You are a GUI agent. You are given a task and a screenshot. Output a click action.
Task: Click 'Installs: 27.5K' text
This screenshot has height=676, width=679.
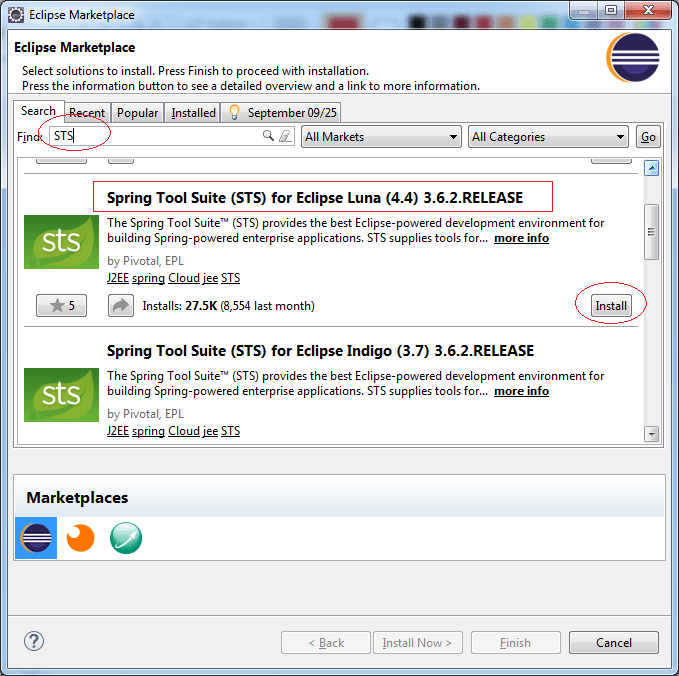click(180, 306)
